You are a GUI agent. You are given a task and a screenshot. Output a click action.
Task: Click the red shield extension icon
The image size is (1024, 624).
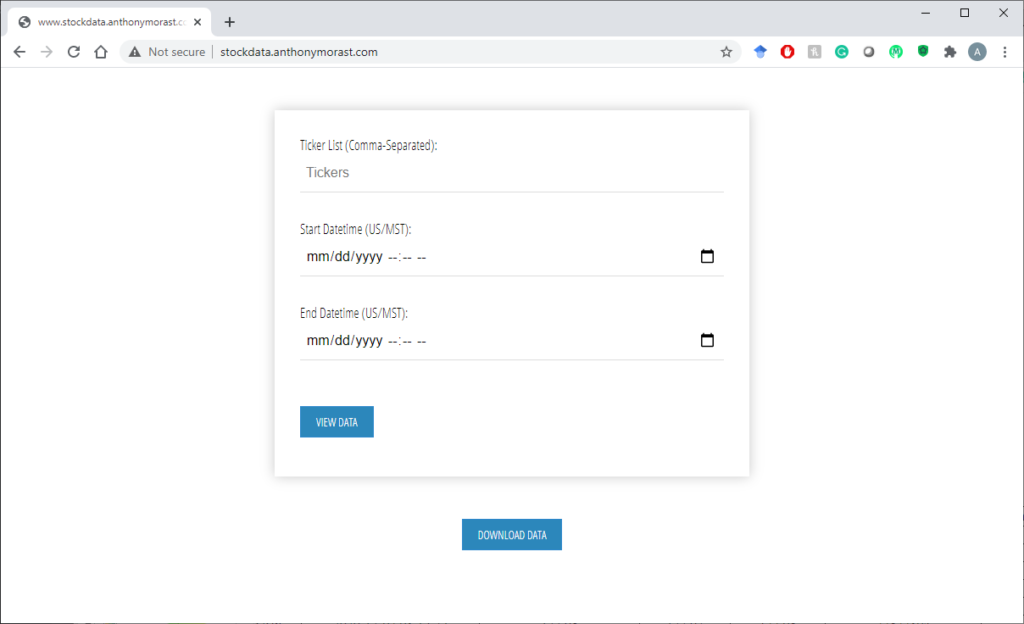[x=788, y=52]
